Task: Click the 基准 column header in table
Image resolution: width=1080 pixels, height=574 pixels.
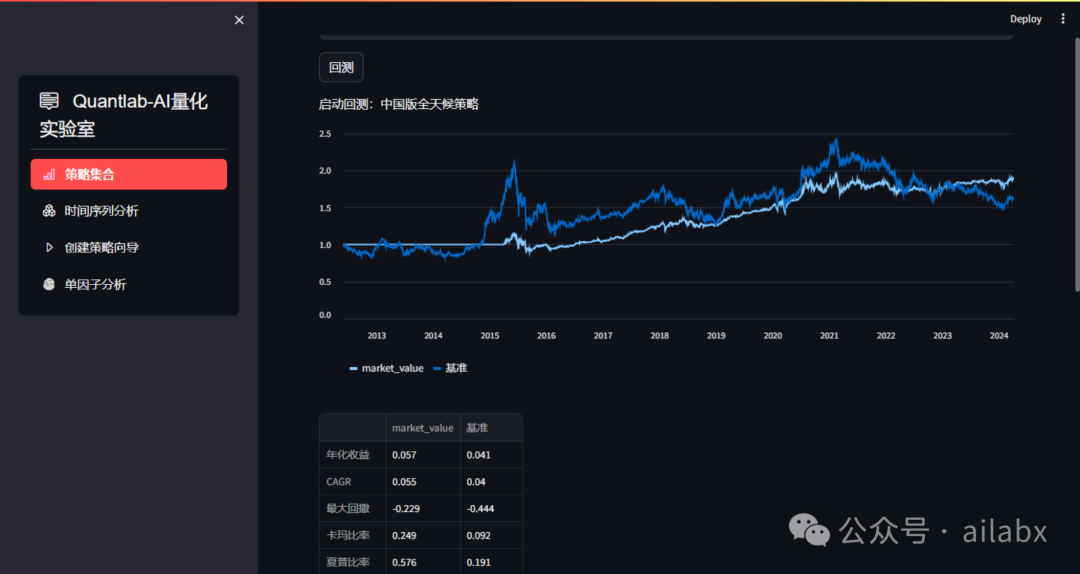Action: (491, 428)
